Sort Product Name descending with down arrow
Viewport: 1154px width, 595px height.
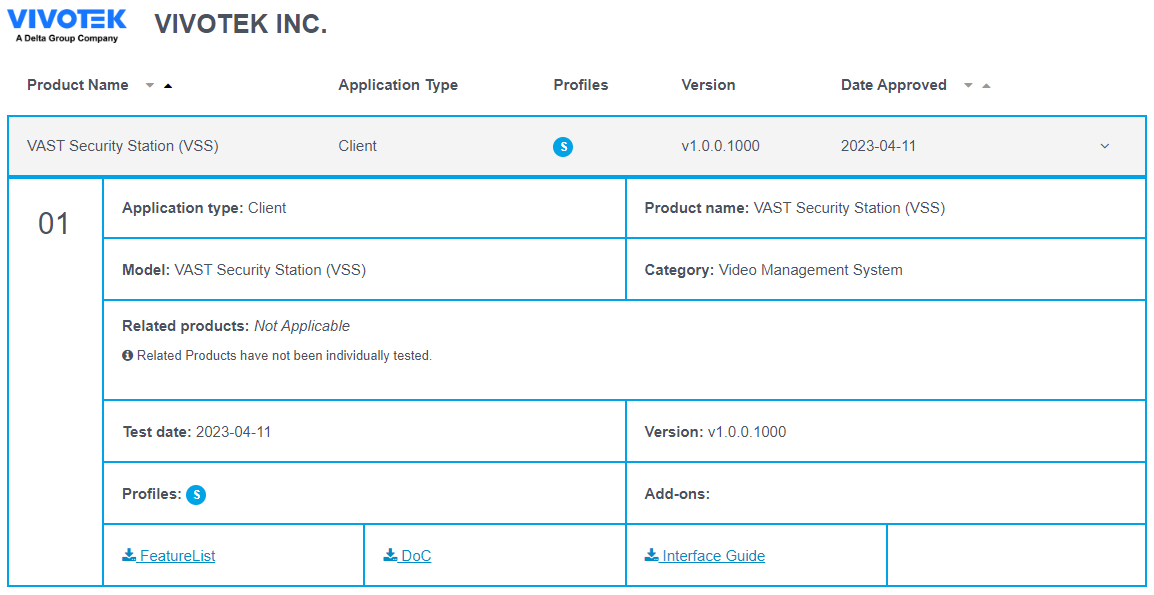tap(150, 86)
